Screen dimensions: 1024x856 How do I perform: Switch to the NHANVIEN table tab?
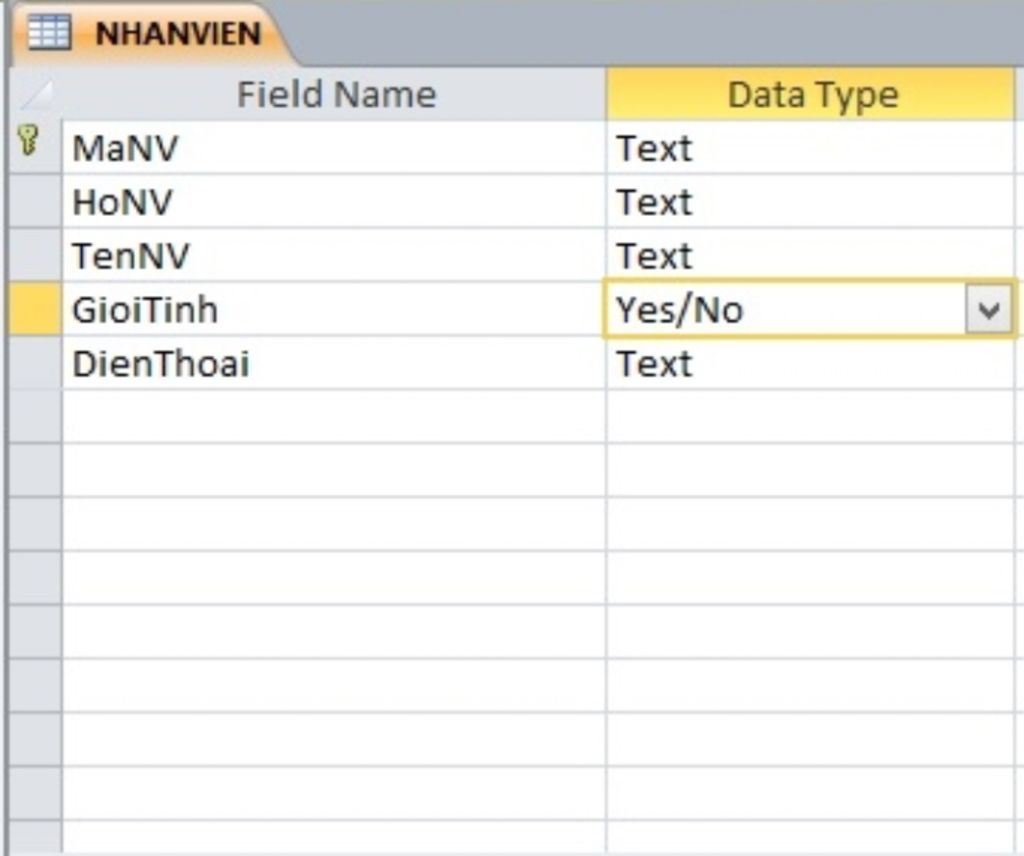point(176,33)
